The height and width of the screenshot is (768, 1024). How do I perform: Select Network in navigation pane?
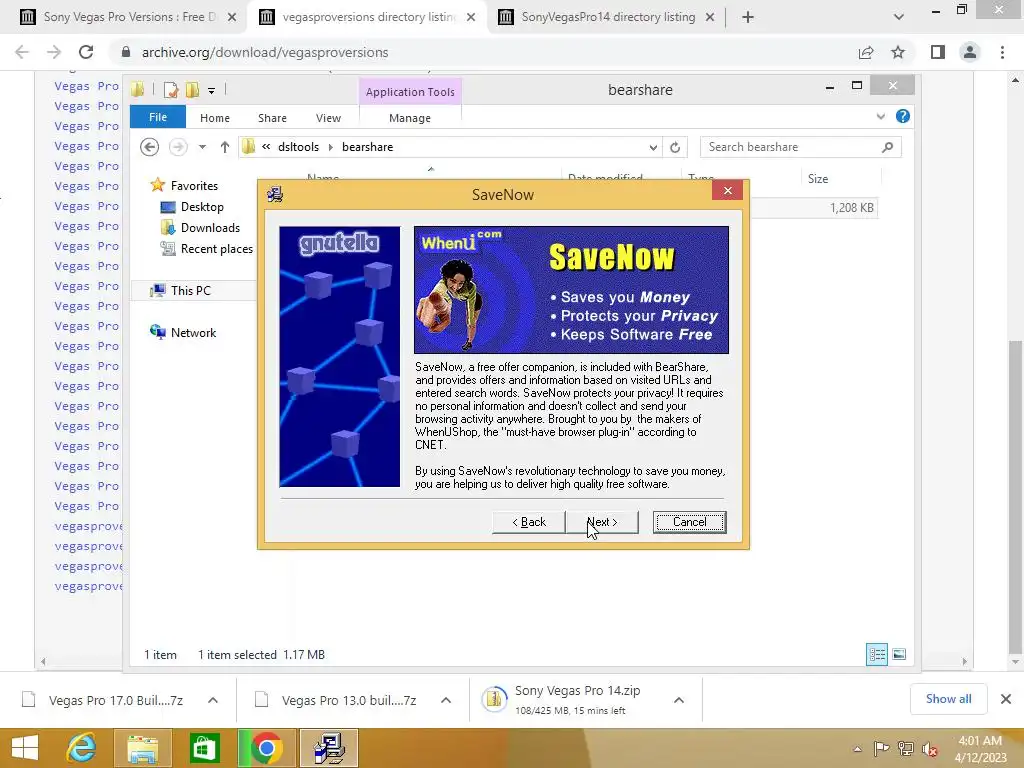pos(193,332)
